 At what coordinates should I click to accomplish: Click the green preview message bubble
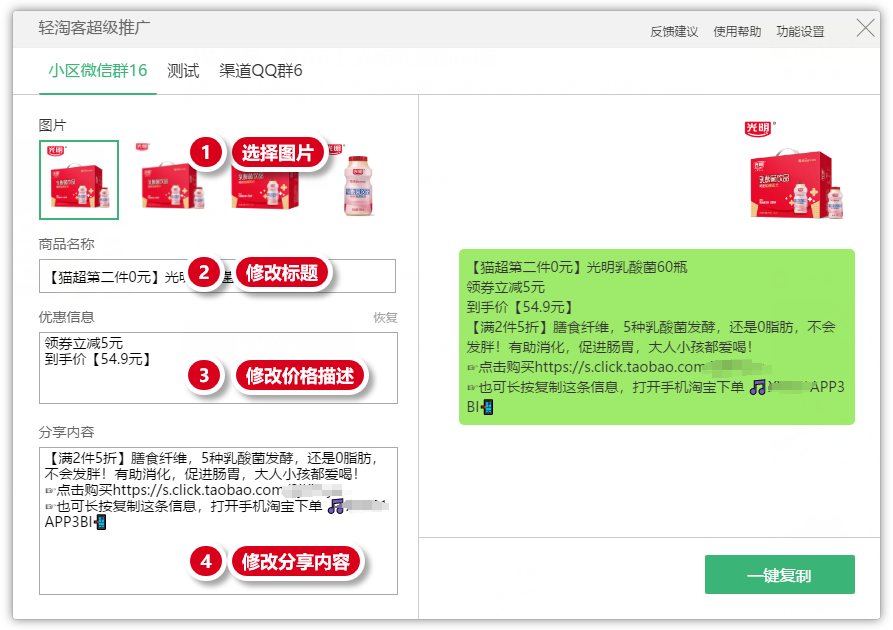point(657,337)
